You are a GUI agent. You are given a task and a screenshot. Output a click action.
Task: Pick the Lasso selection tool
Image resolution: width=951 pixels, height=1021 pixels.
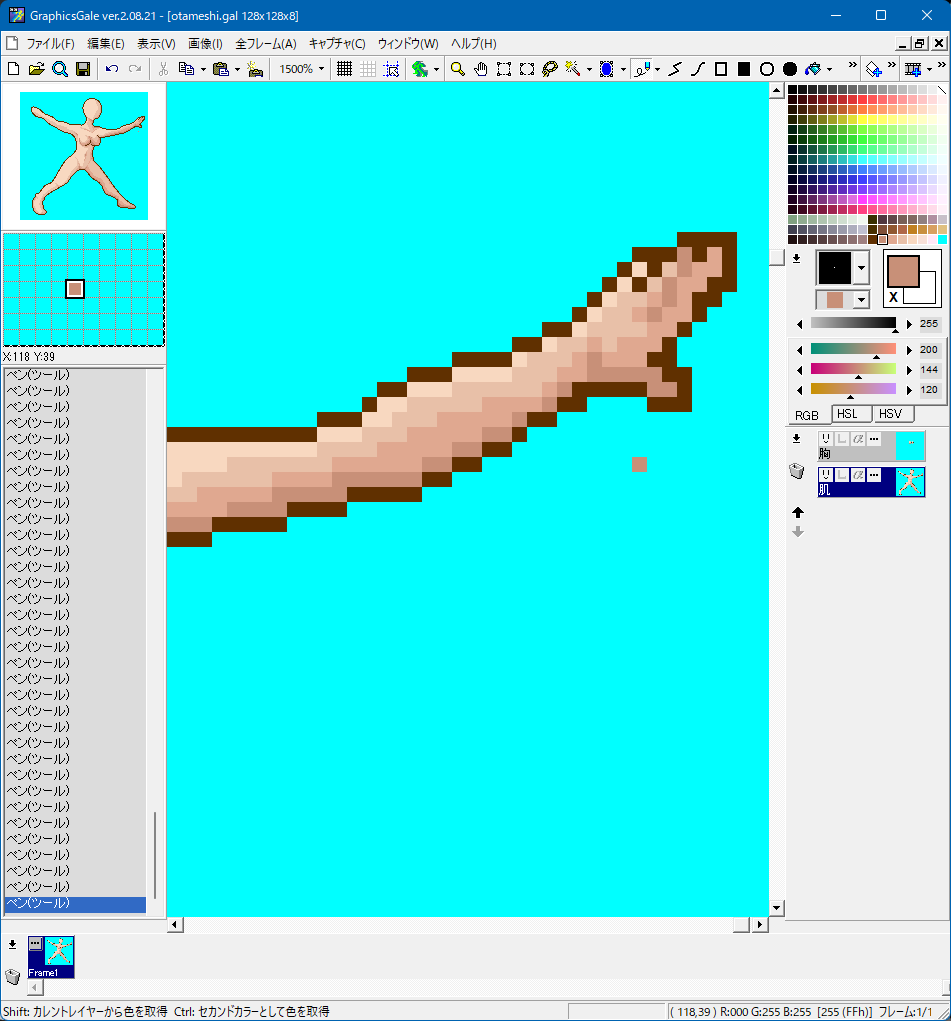point(550,69)
